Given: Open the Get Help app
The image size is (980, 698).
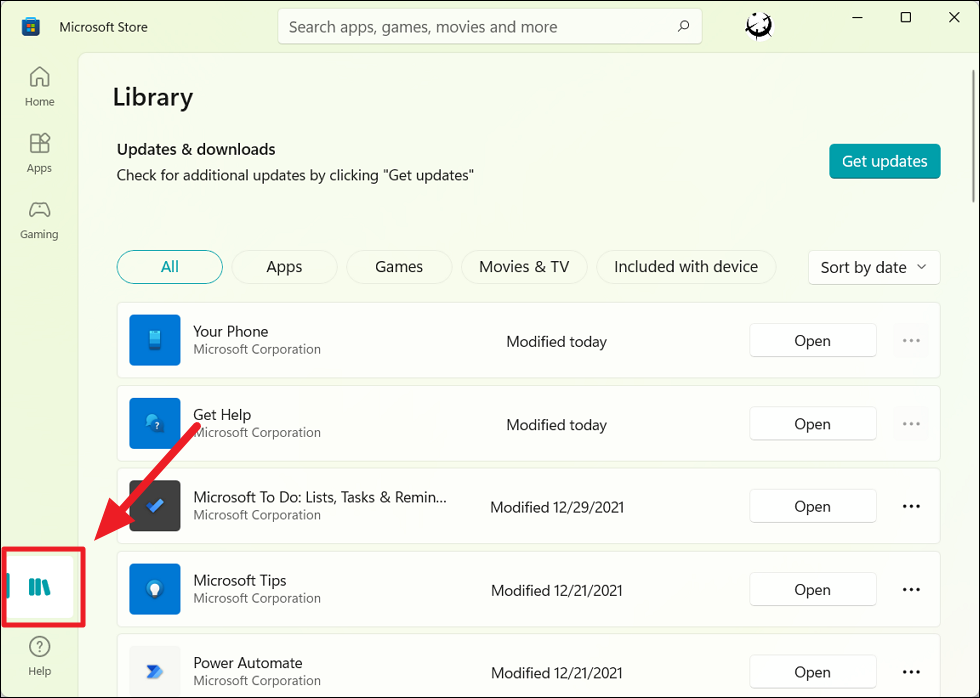Looking at the screenshot, I should click(x=812, y=424).
